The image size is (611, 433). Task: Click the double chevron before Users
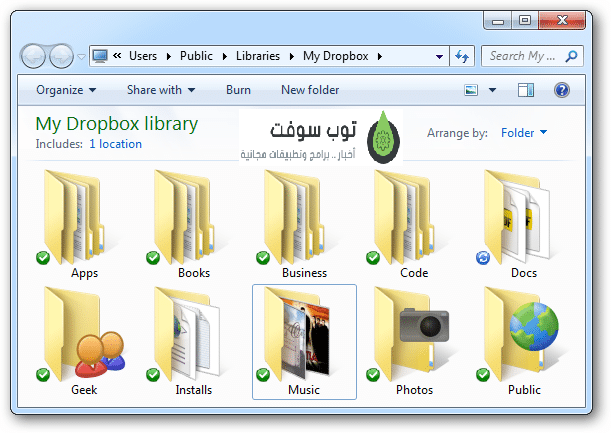pos(117,56)
